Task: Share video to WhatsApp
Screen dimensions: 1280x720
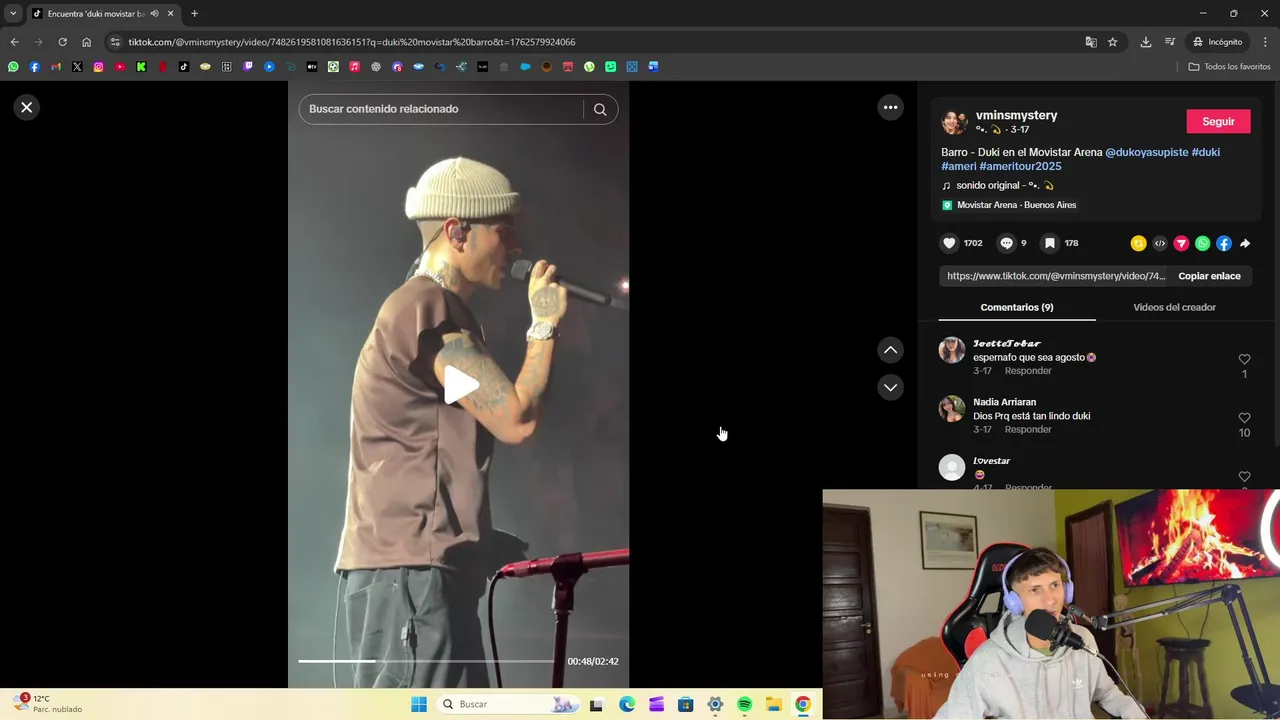Action: pyautogui.click(x=1202, y=243)
